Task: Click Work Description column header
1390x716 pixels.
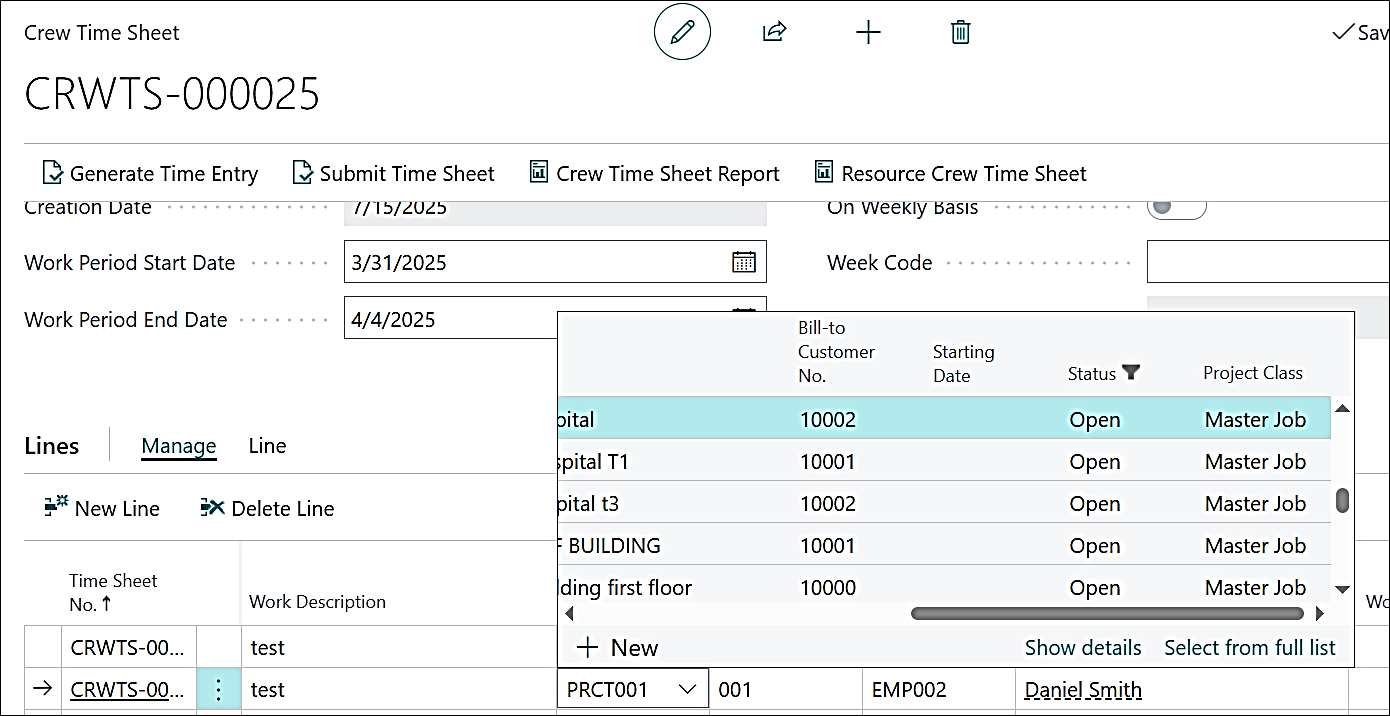Action: (x=317, y=602)
